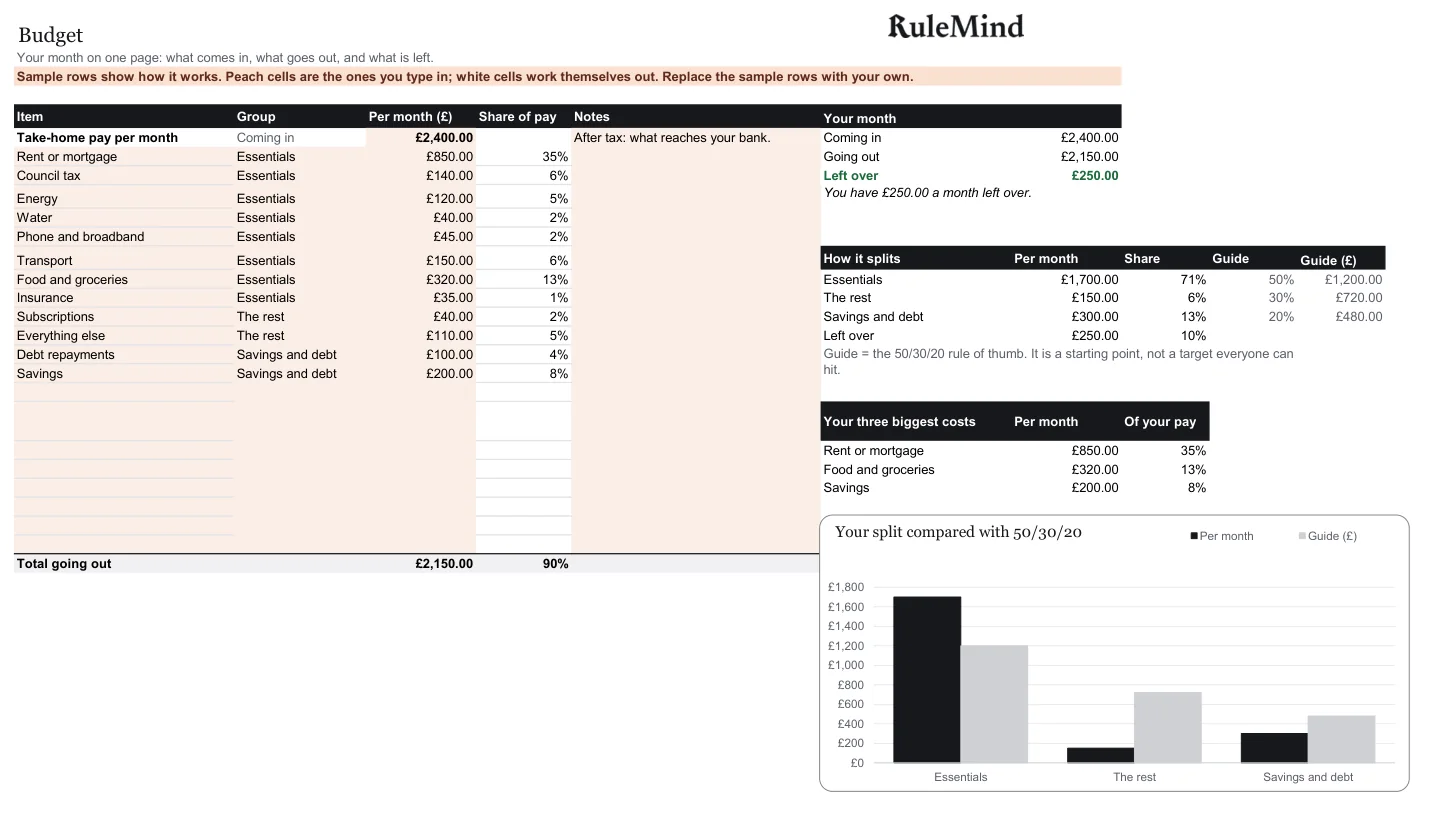Click the "How it splits" table header

(862, 259)
